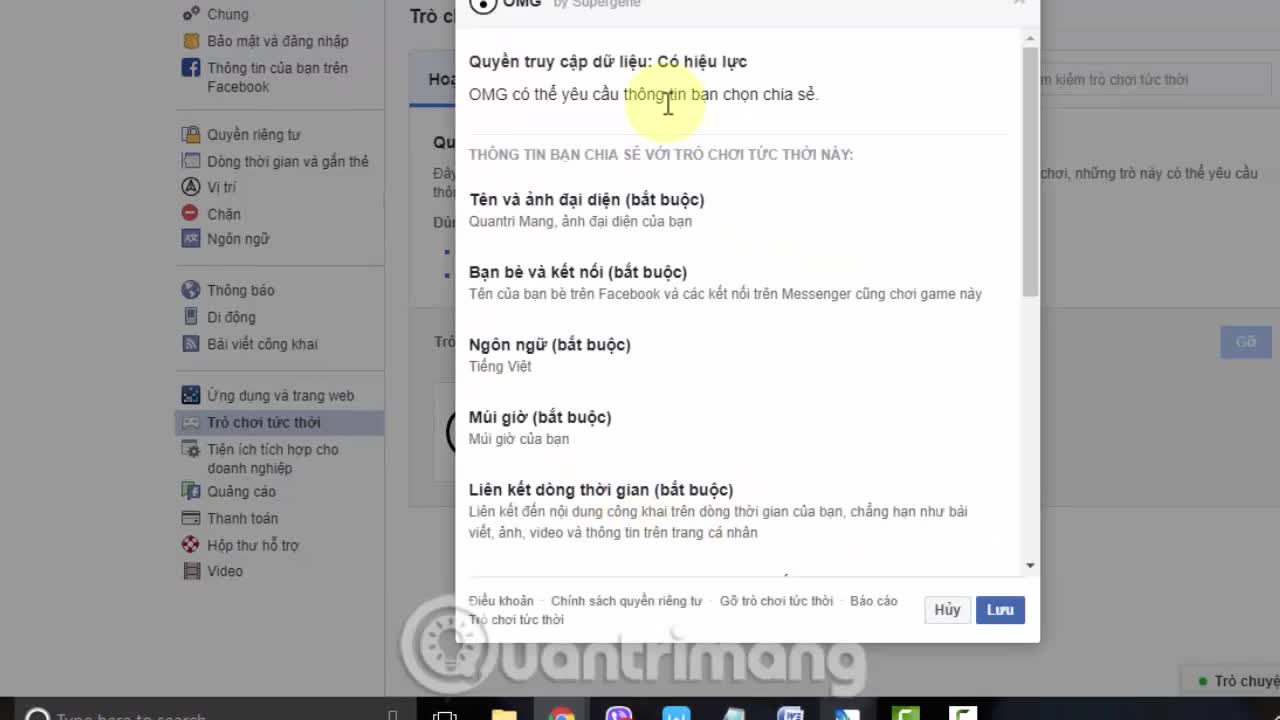Open File Explorer from the taskbar
This screenshot has width=1280, height=720.
pos(504,713)
